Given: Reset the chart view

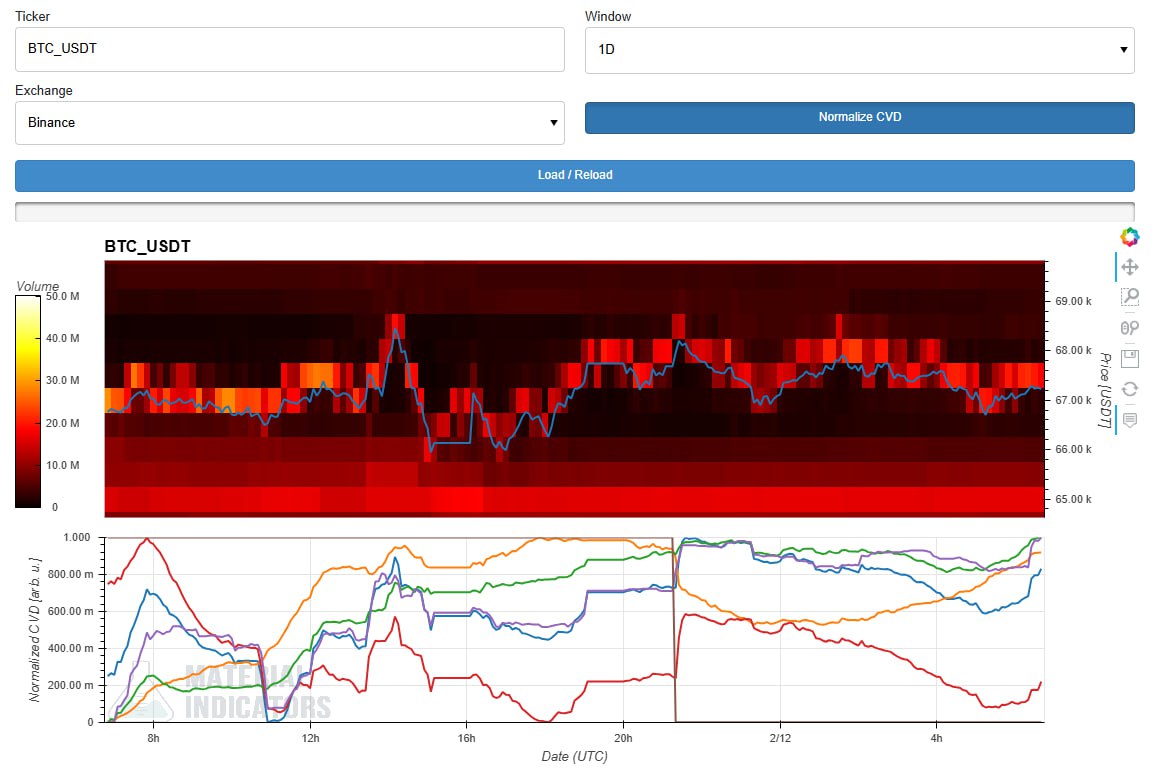Looking at the screenshot, I should click(1129, 389).
